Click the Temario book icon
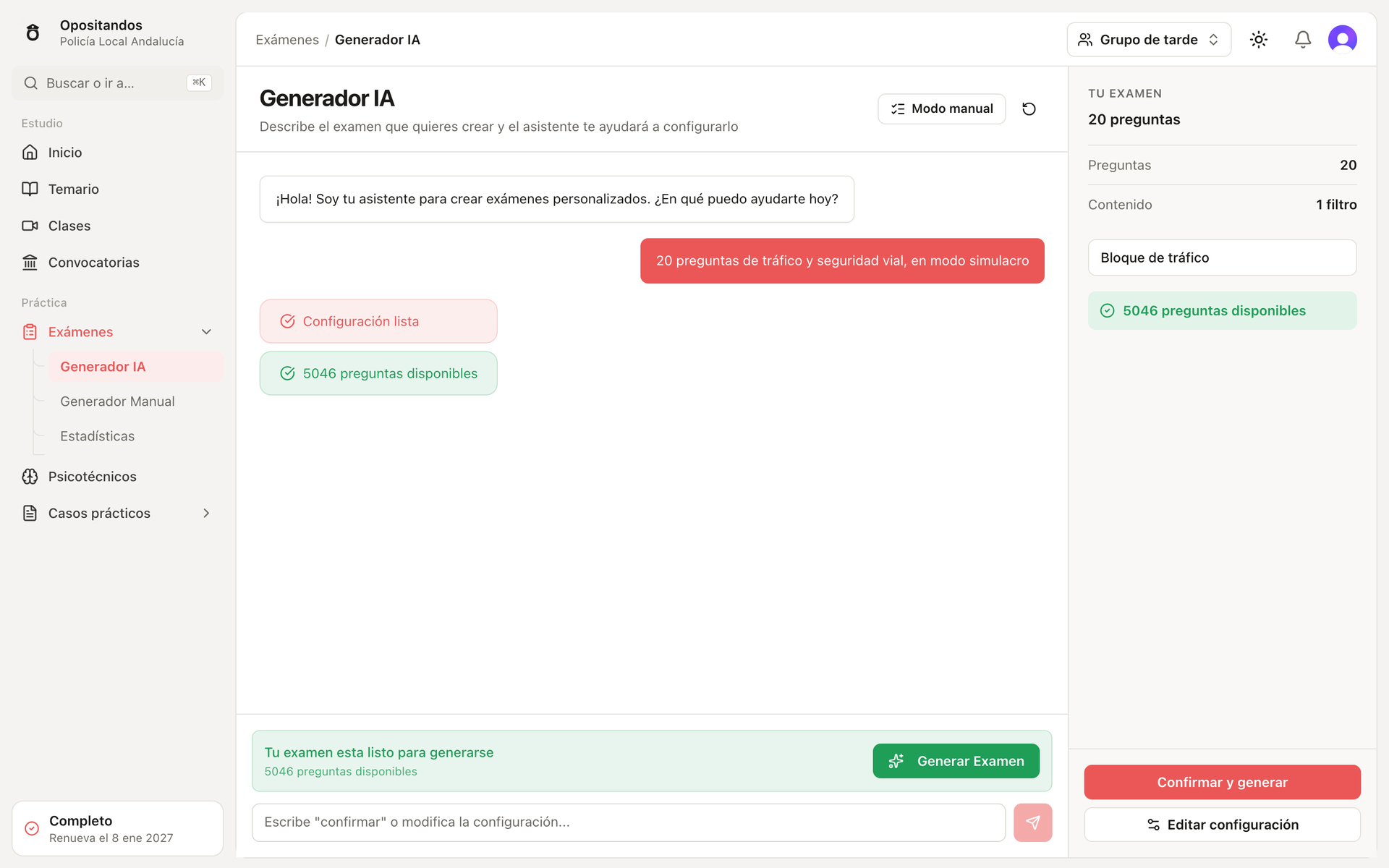The height and width of the screenshot is (868, 1389). [x=30, y=189]
